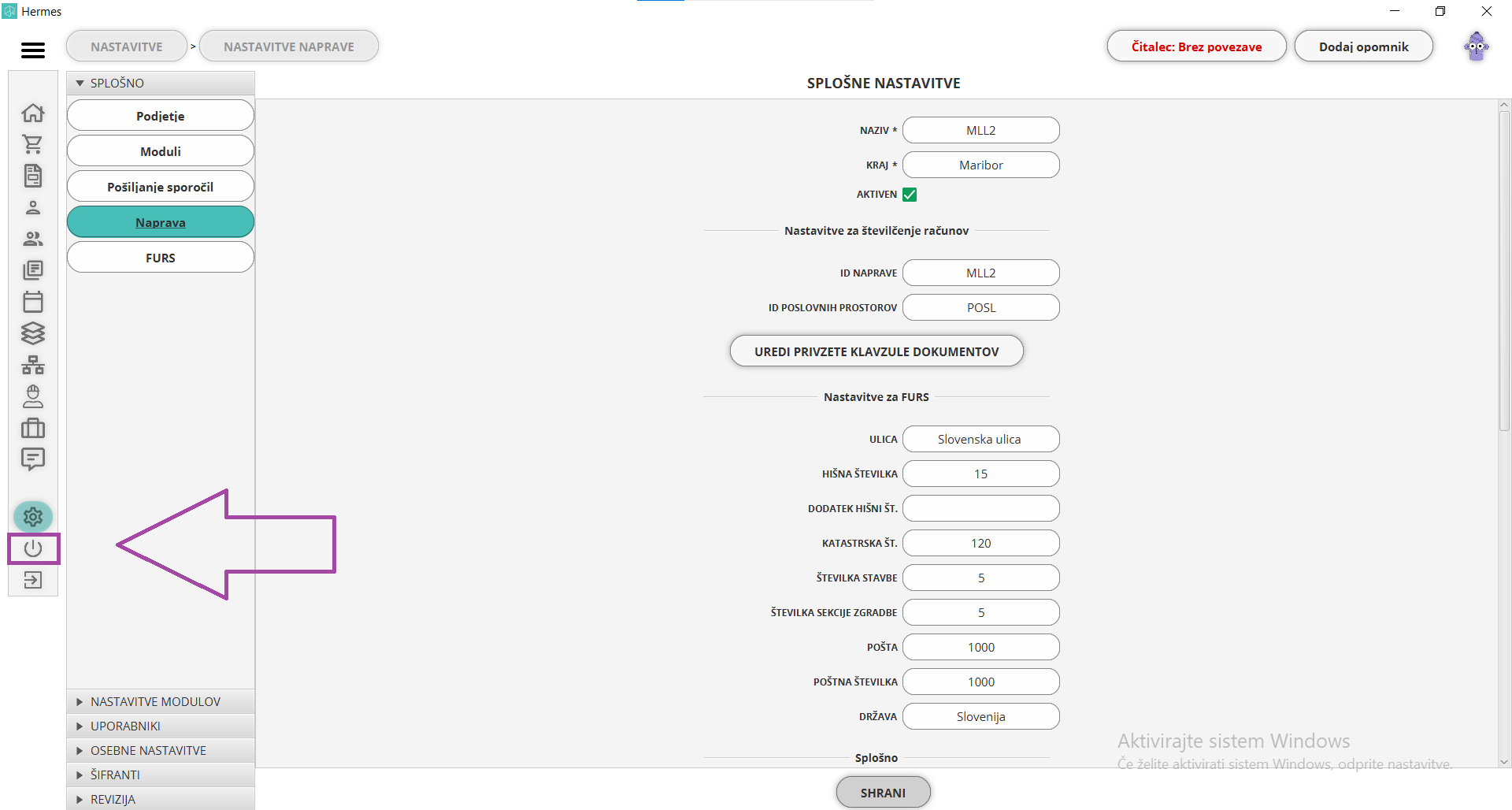The height and width of the screenshot is (810, 1512).
Task: Click the POŠTA input field
Action: point(981,647)
